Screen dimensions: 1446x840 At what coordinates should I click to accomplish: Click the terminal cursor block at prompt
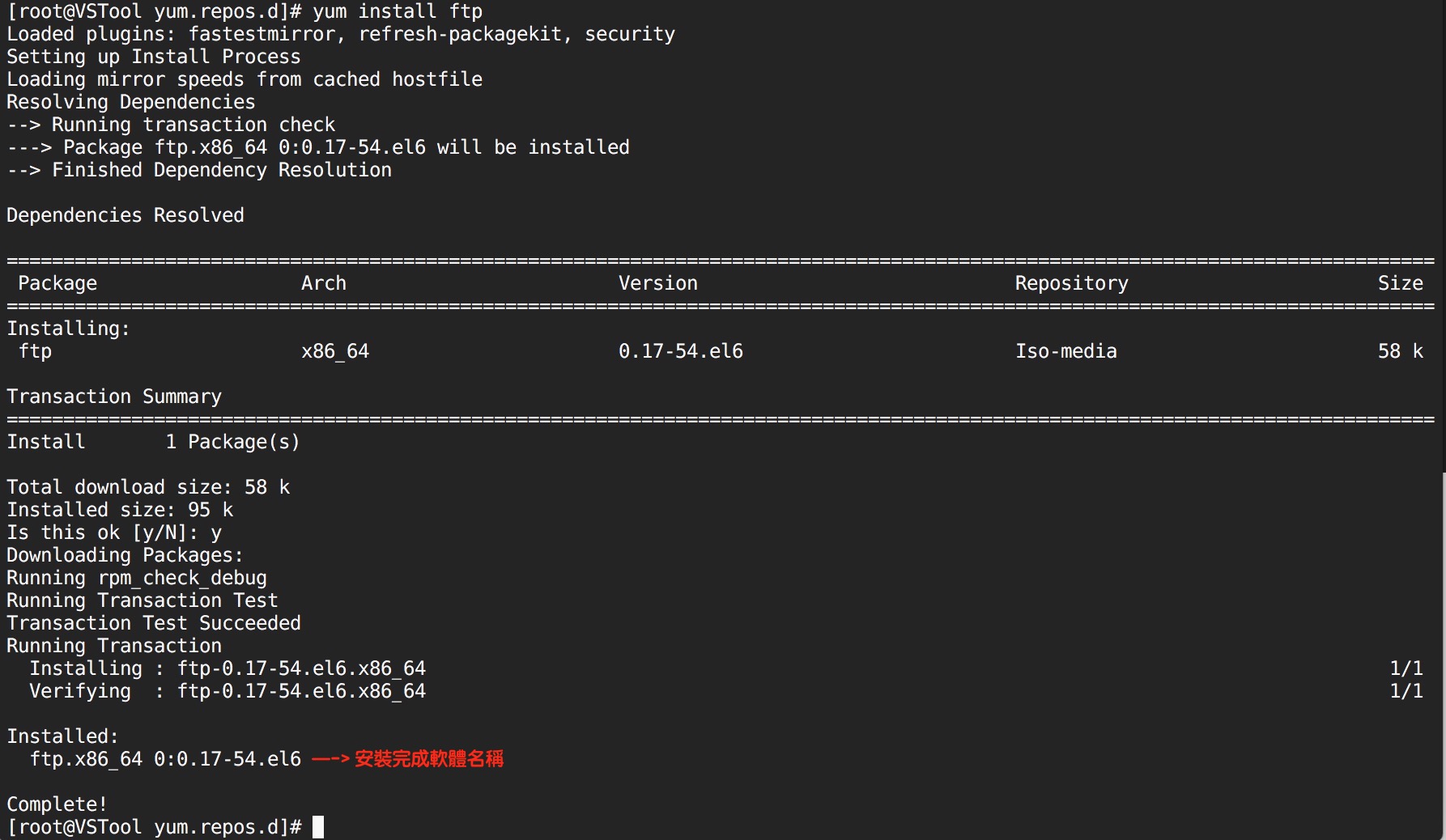tap(318, 827)
